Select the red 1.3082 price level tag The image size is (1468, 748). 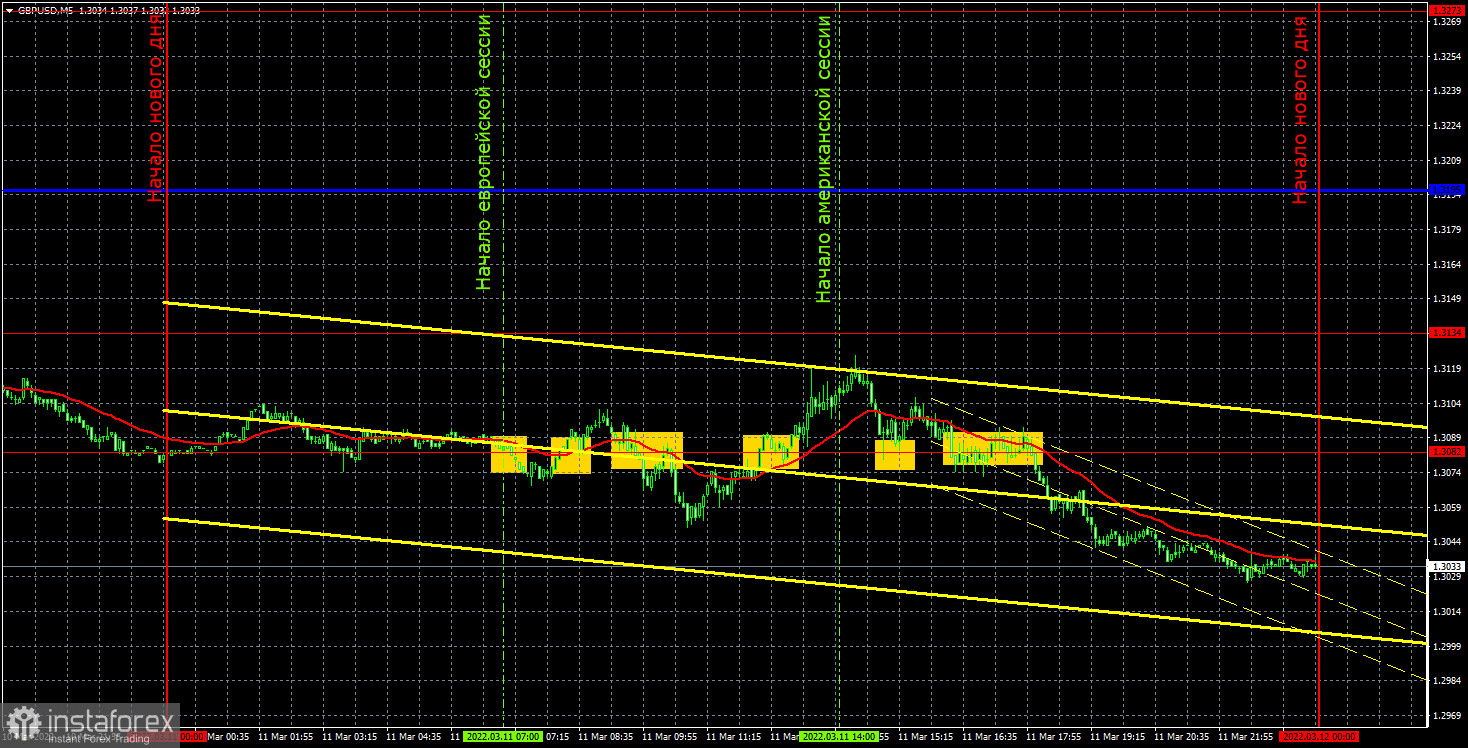pyautogui.click(x=1447, y=452)
